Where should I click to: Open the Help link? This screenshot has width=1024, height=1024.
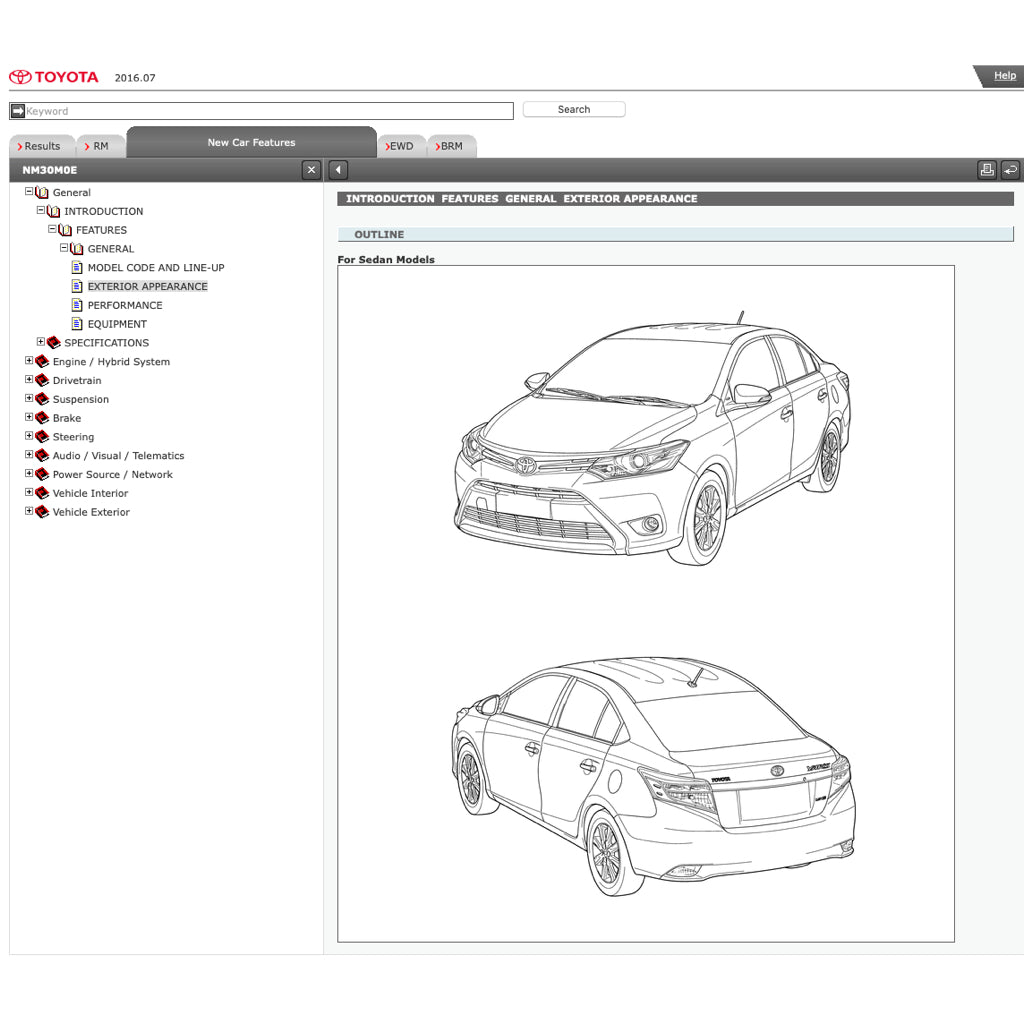tap(1003, 75)
